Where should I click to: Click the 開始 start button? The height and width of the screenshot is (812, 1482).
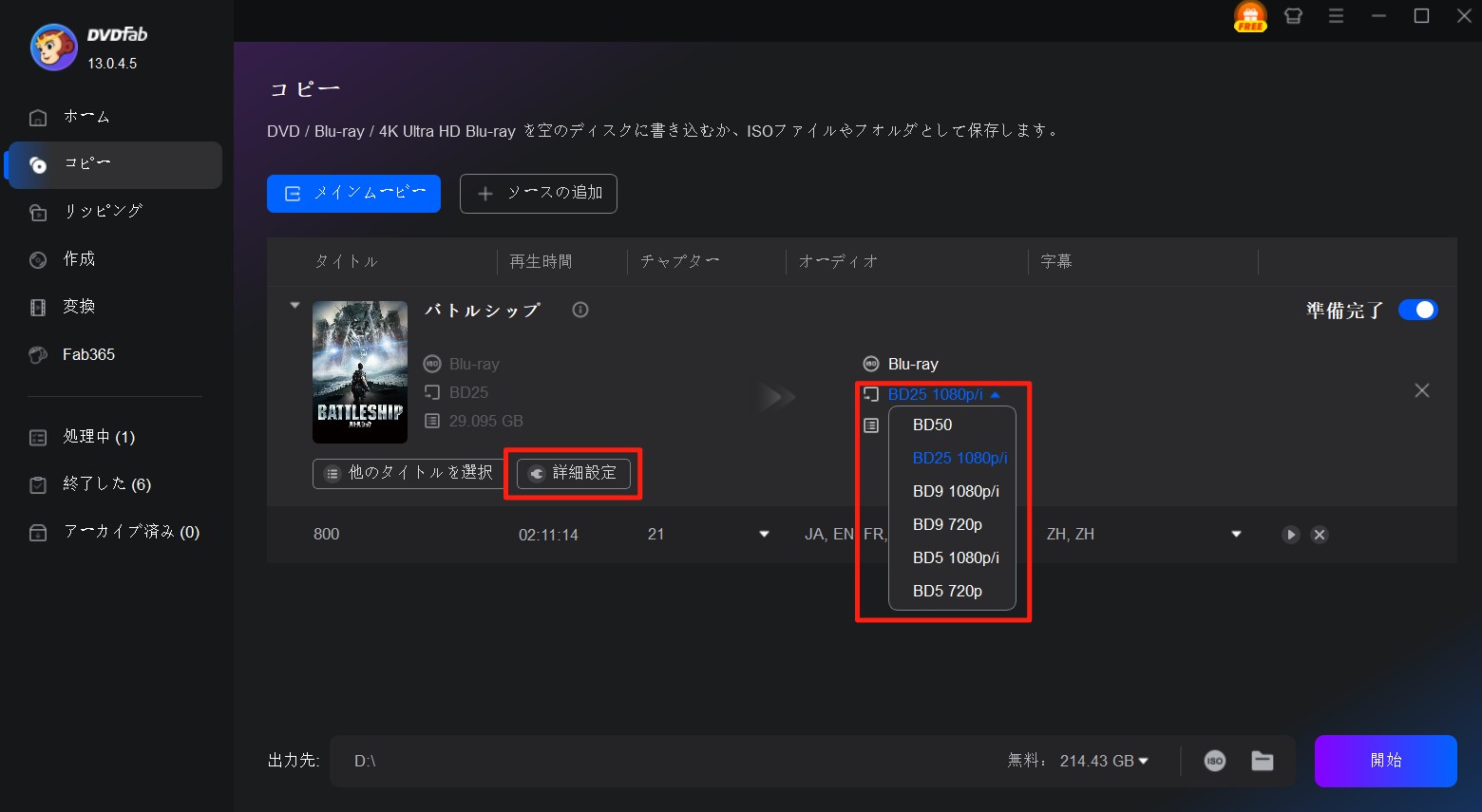(x=1386, y=761)
